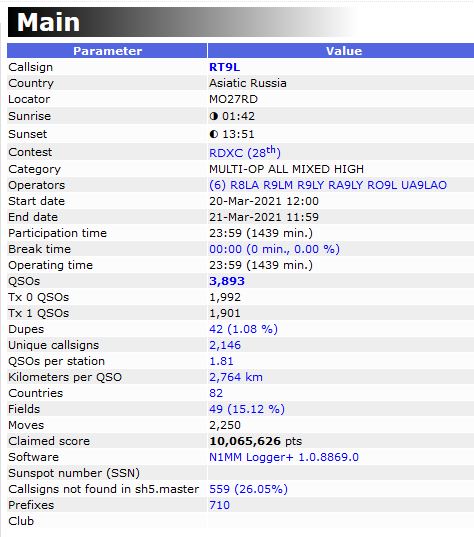Click the Sunrise half-moon icon
The width and height of the screenshot is (474, 537).
pyautogui.click(x=214, y=116)
